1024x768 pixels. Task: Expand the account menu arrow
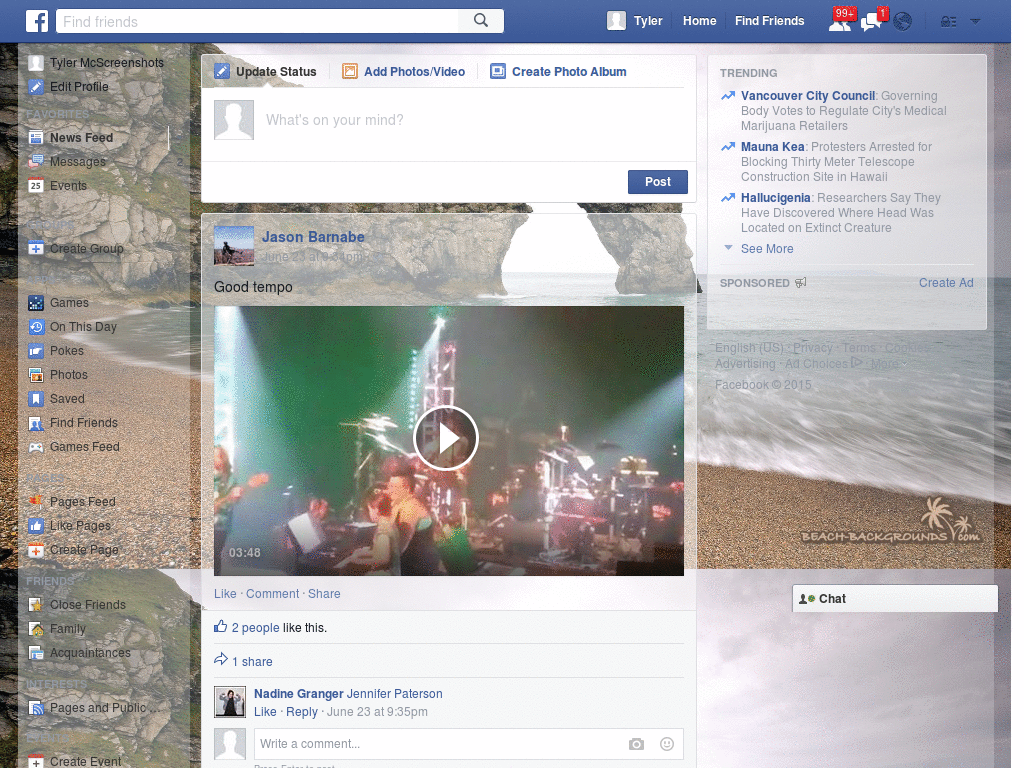[x=975, y=22]
